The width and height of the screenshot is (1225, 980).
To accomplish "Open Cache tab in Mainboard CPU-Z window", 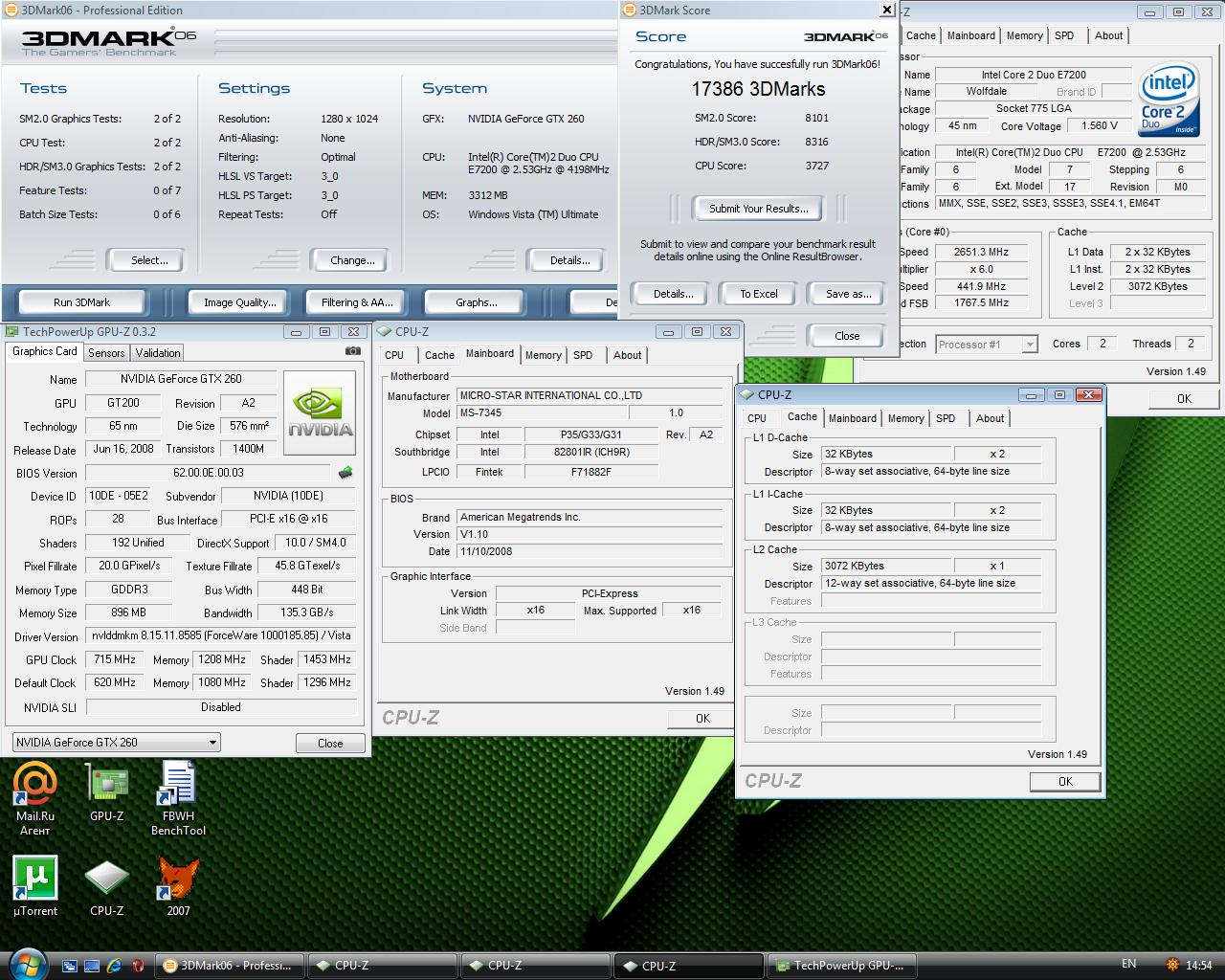I will tap(439, 355).
